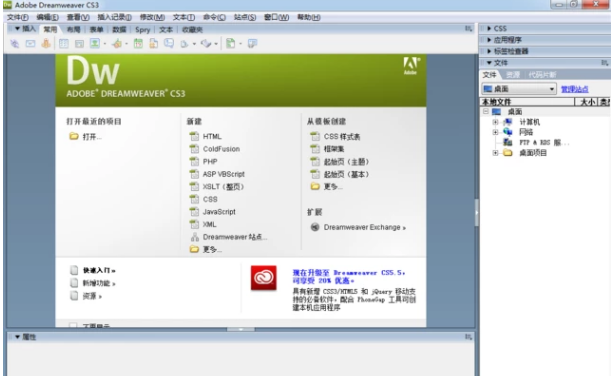Switch to the 布局 insert tab

[x=73, y=30]
